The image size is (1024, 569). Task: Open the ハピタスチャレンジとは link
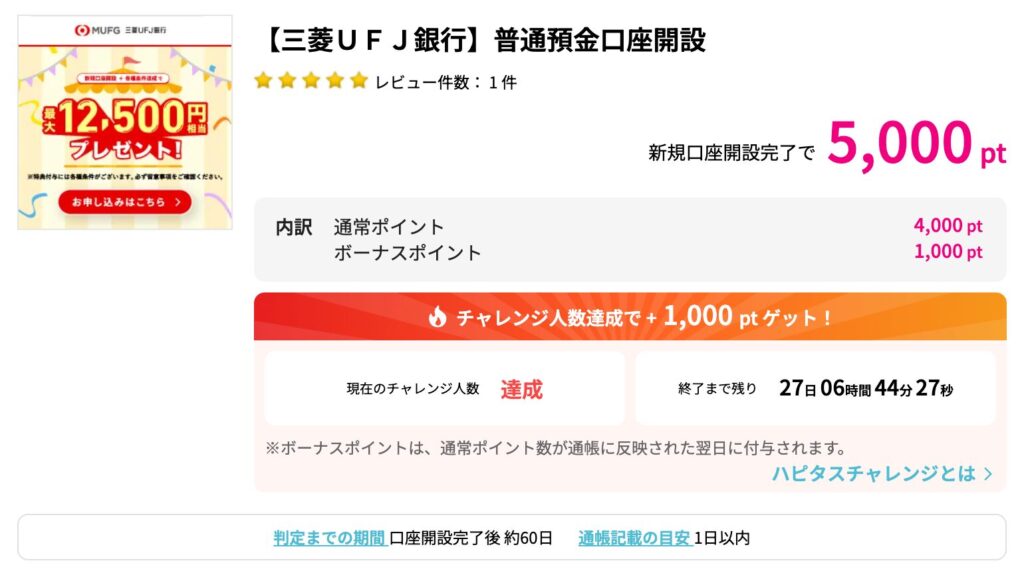pos(882,474)
